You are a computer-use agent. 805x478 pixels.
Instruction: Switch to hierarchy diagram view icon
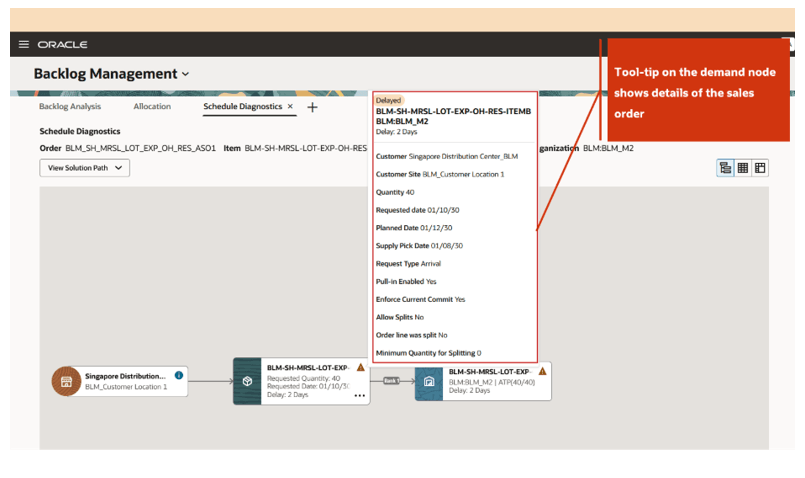725,168
